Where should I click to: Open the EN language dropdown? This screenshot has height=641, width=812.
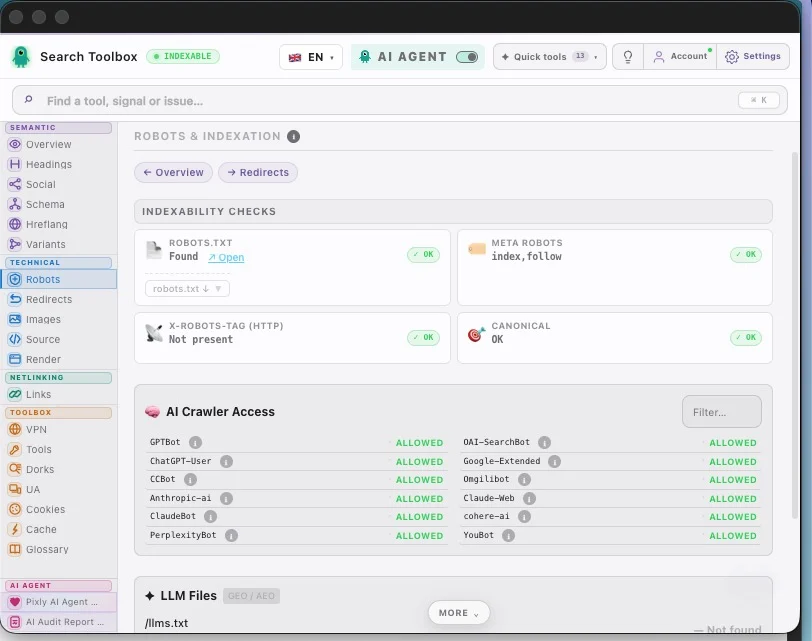point(311,57)
